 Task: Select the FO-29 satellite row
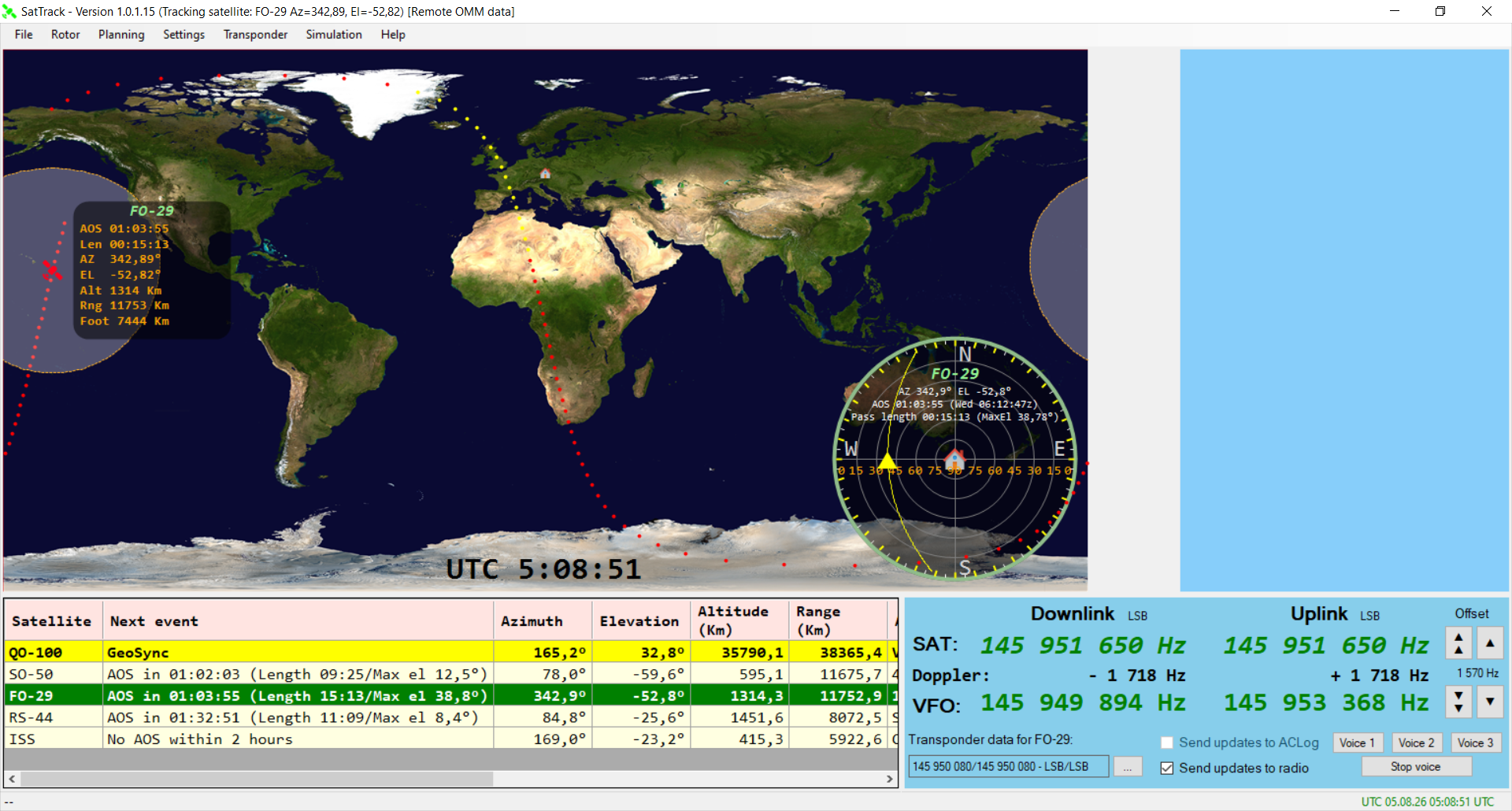click(450, 695)
